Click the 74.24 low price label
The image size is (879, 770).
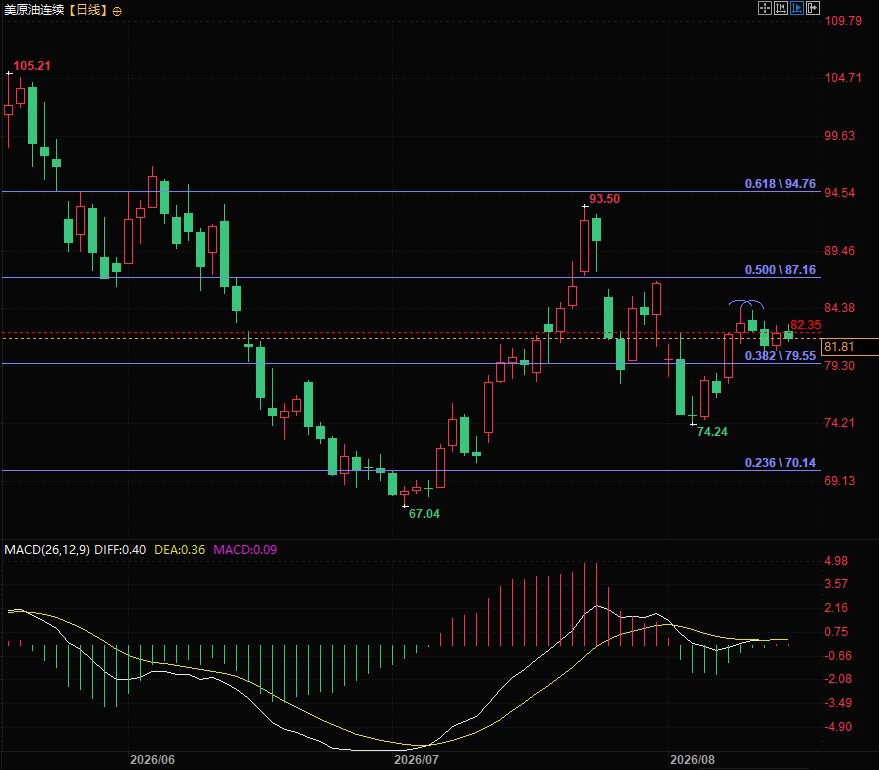(x=712, y=432)
